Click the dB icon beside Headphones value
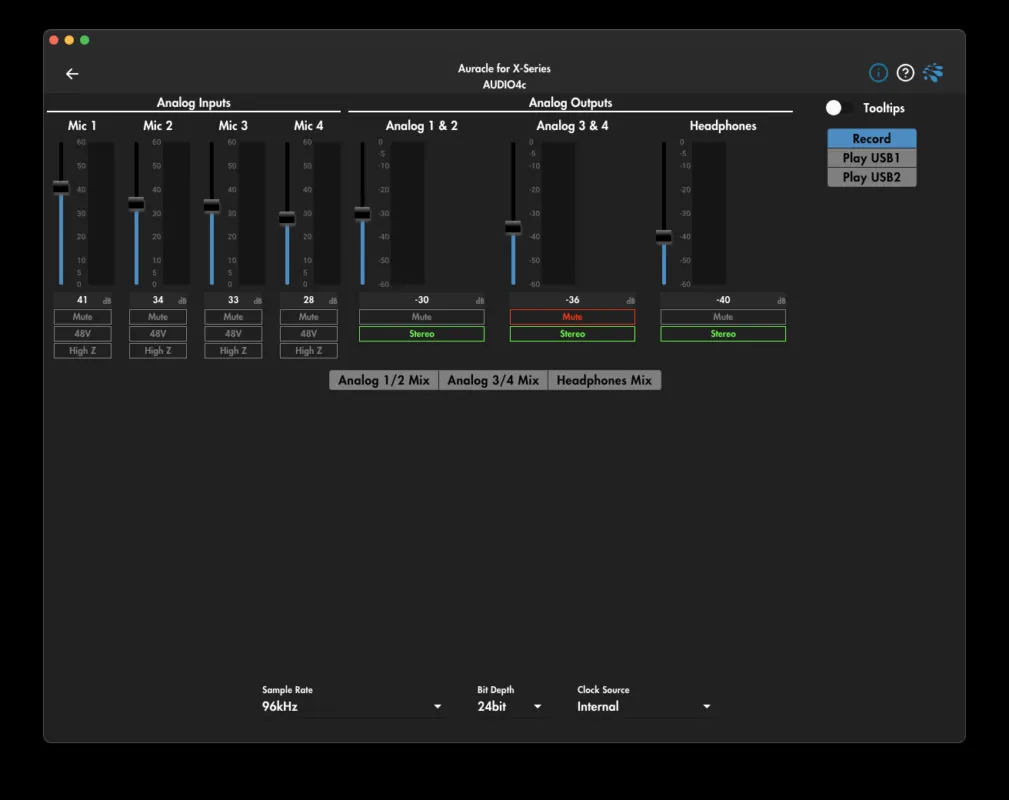 pyautogui.click(x=780, y=300)
